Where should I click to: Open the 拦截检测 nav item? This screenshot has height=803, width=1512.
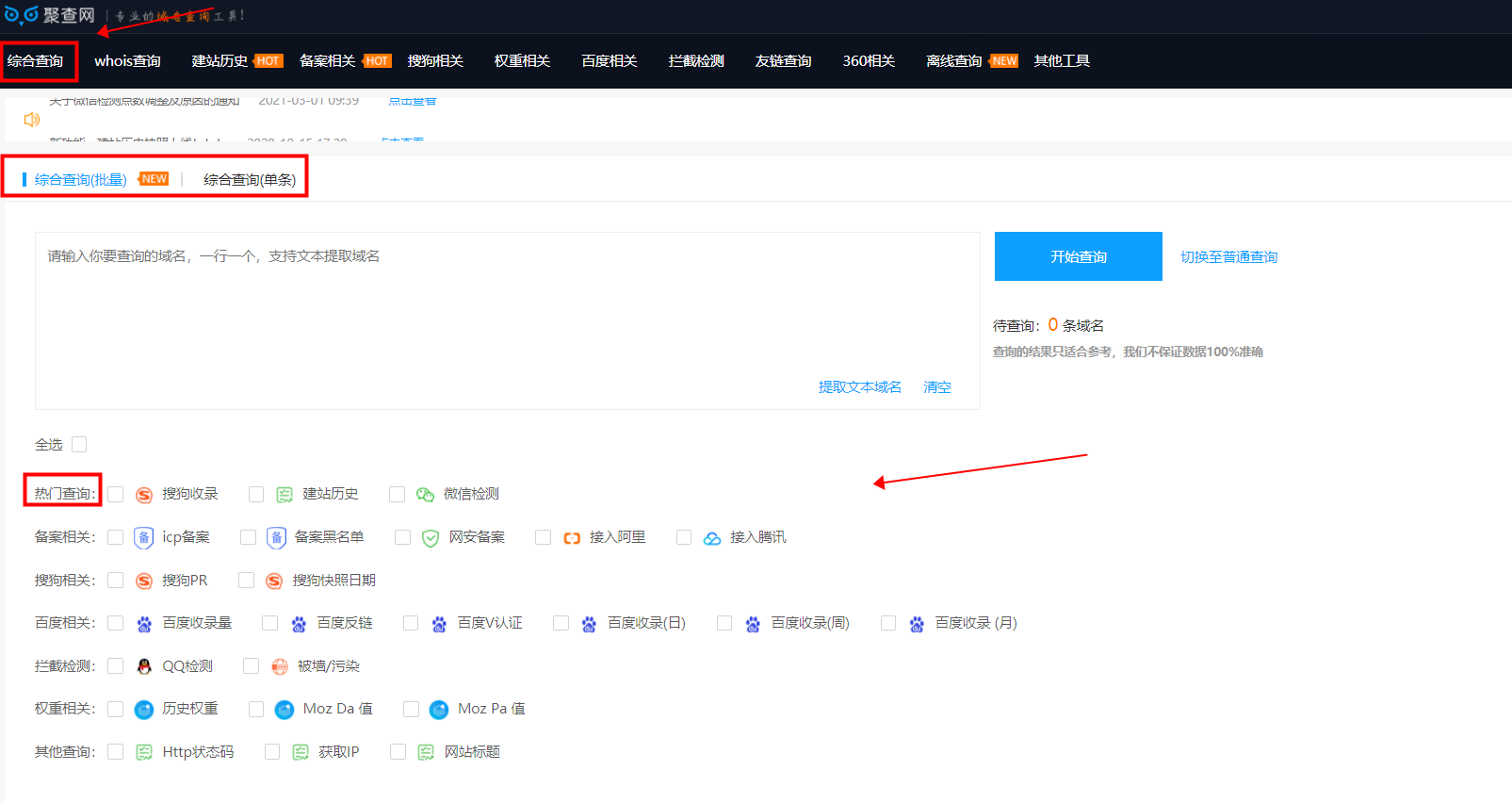(696, 61)
